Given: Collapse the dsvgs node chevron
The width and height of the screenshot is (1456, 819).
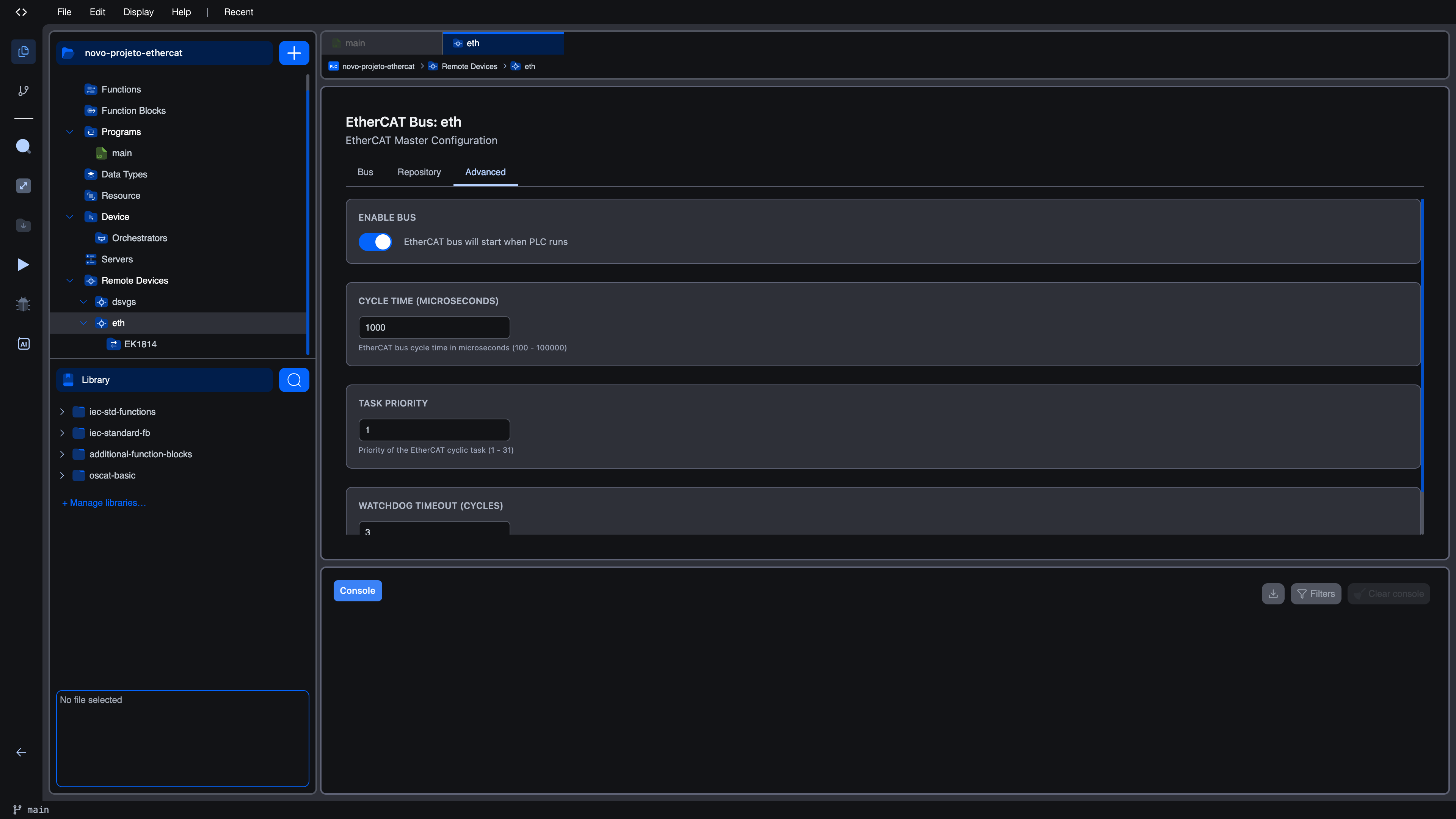Looking at the screenshot, I should 84,302.
